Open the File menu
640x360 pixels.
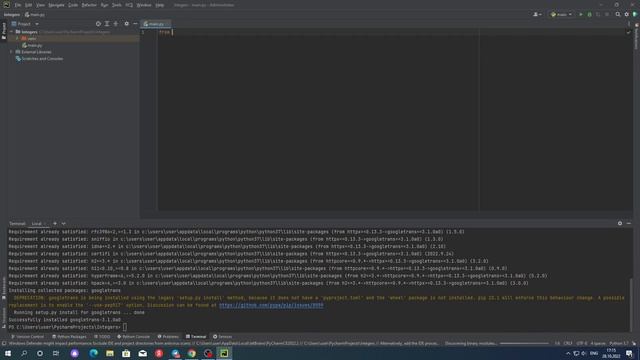coord(18,5)
